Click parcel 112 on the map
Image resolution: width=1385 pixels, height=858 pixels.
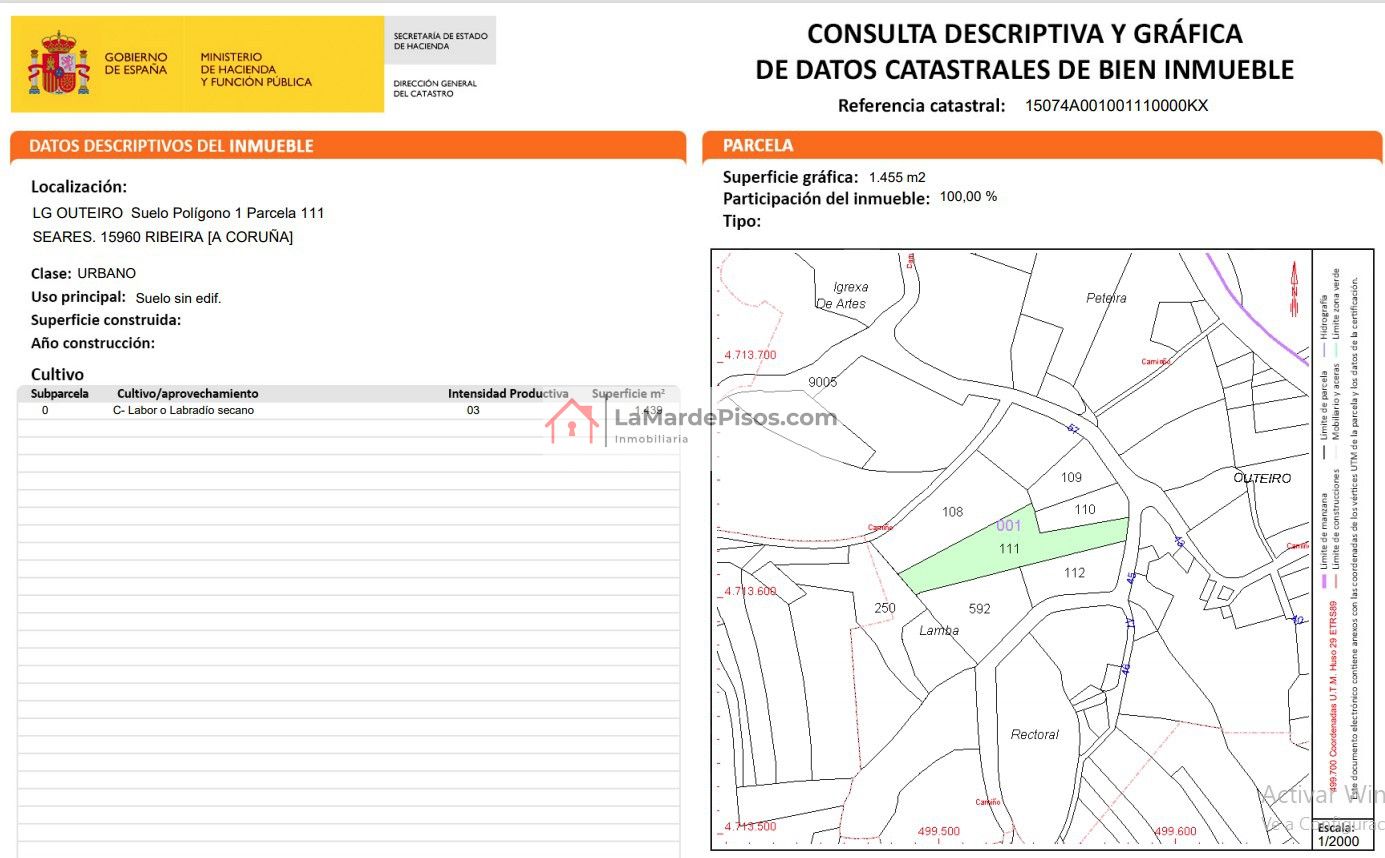1074,573
